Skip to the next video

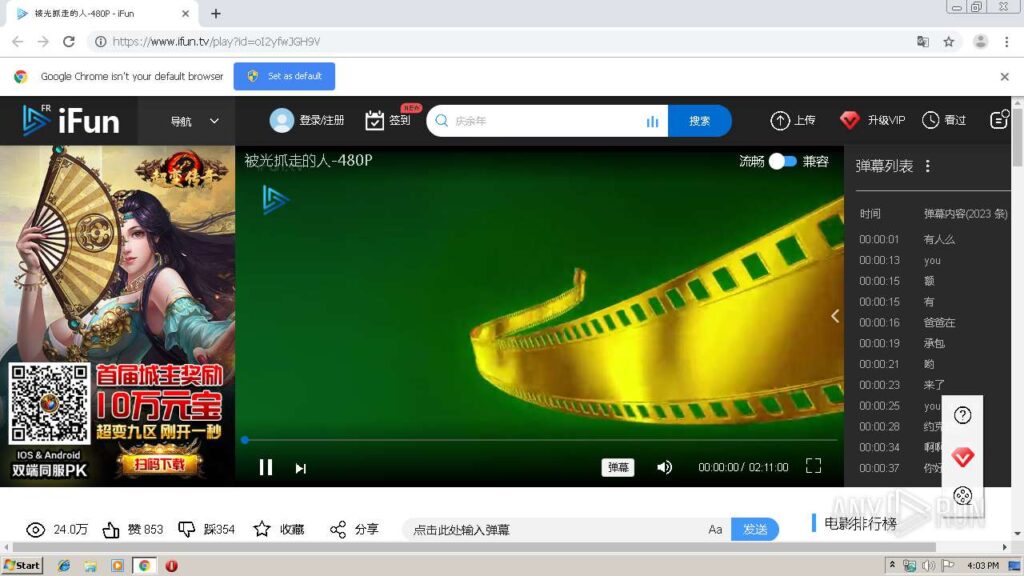point(300,468)
